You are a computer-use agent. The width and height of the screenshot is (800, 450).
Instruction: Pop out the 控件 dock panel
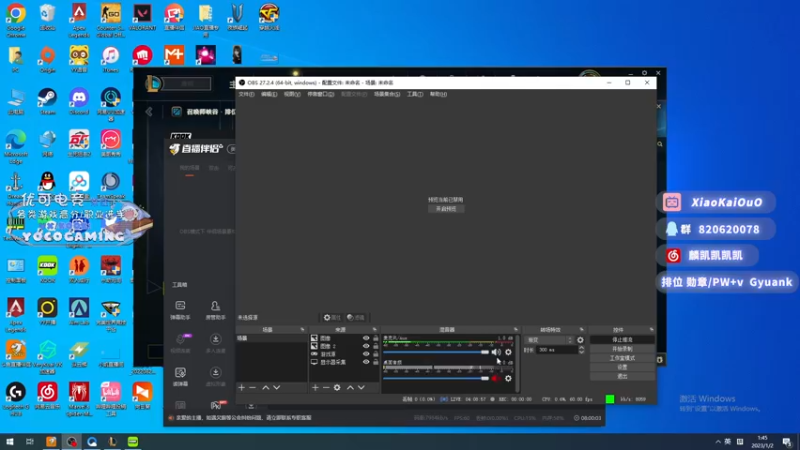tap(652, 330)
